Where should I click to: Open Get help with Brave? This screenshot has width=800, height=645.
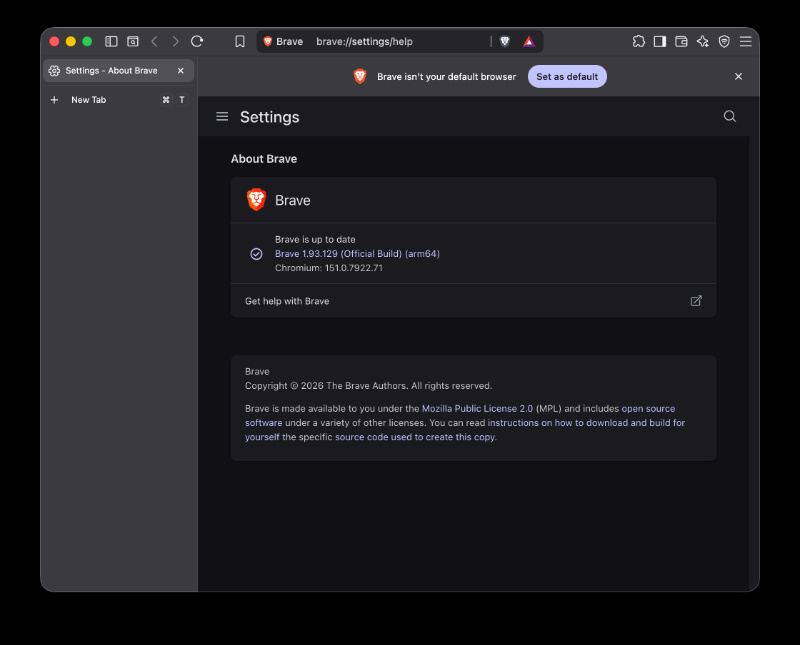pos(473,301)
